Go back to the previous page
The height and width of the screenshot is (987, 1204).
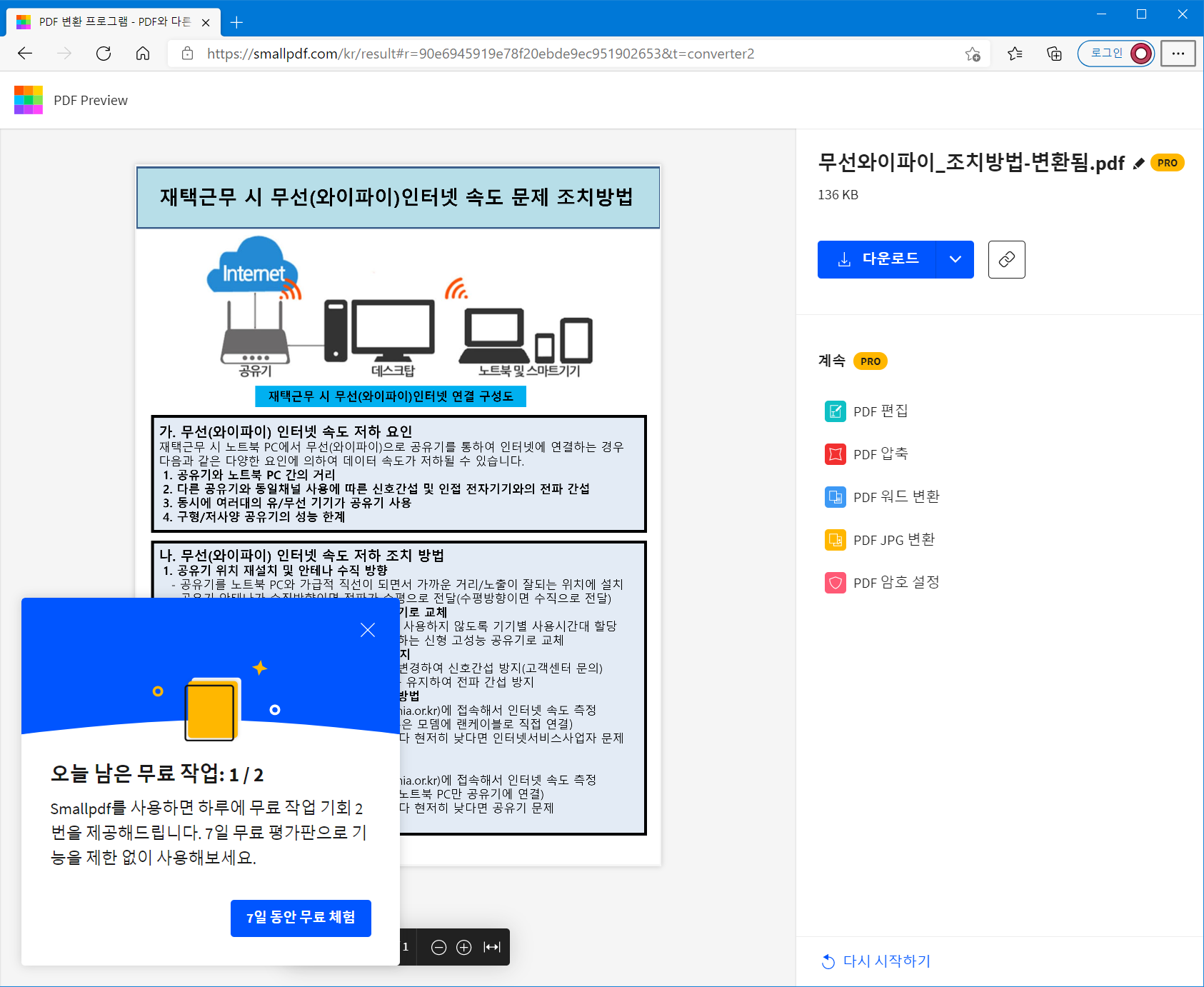[x=25, y=54]
